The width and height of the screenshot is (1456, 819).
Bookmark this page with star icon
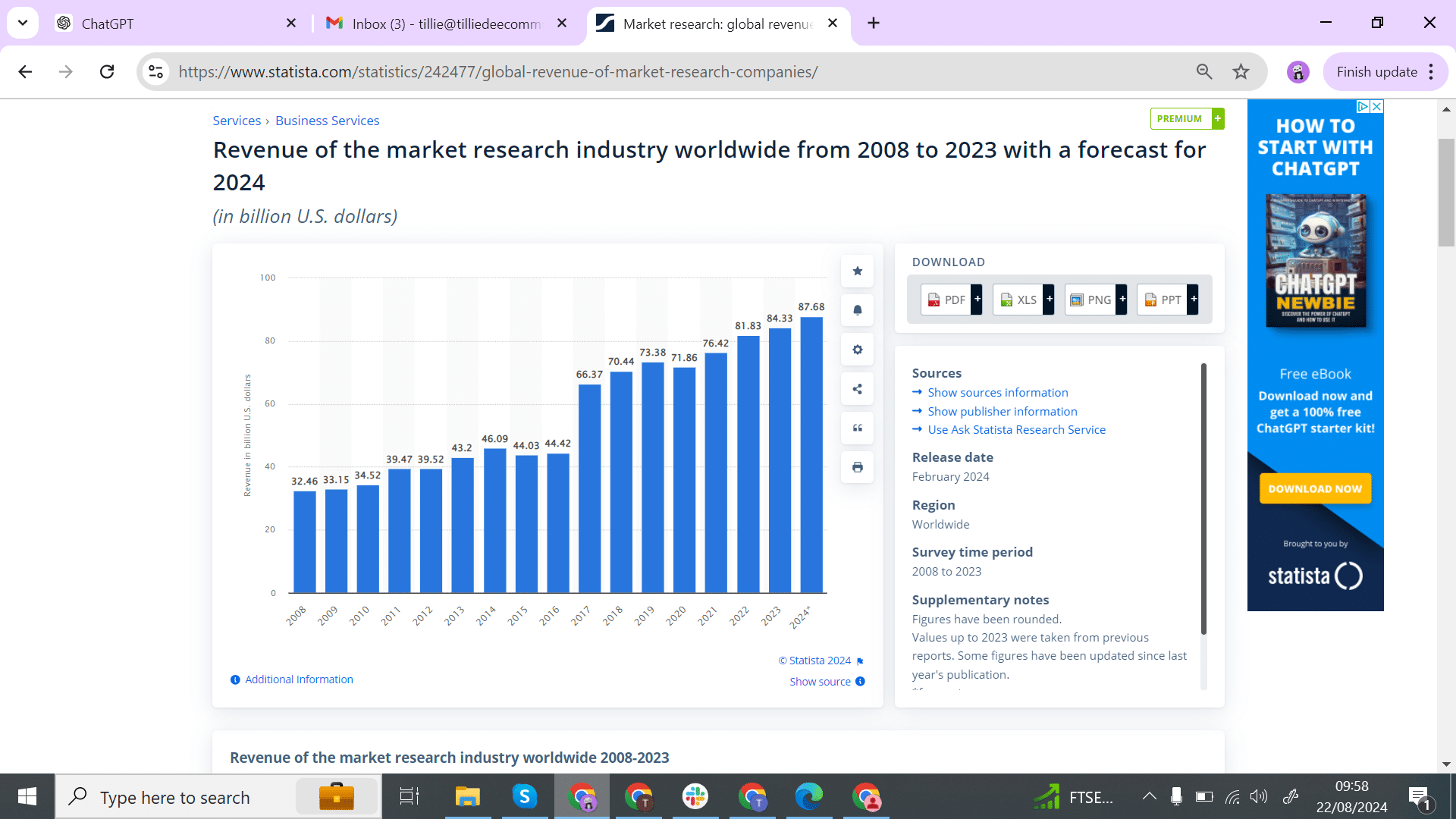(x=1241, y=72)
